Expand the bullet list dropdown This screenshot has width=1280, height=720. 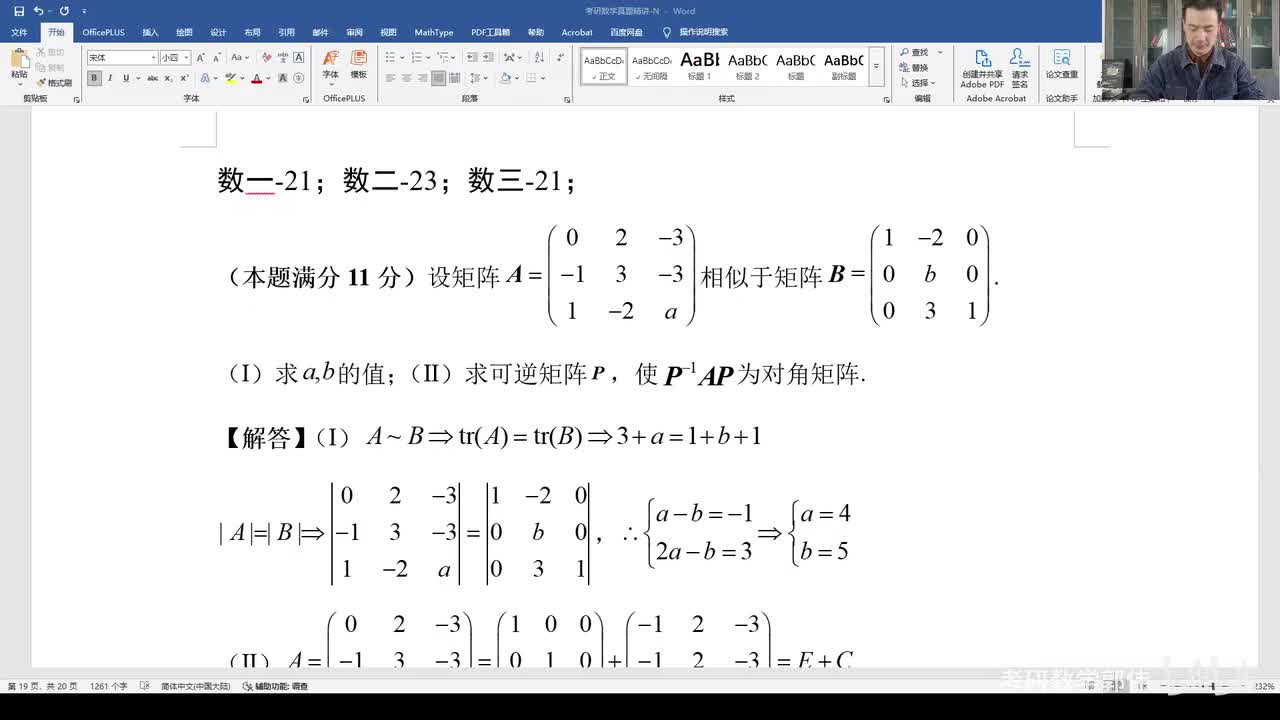point(402,58)
